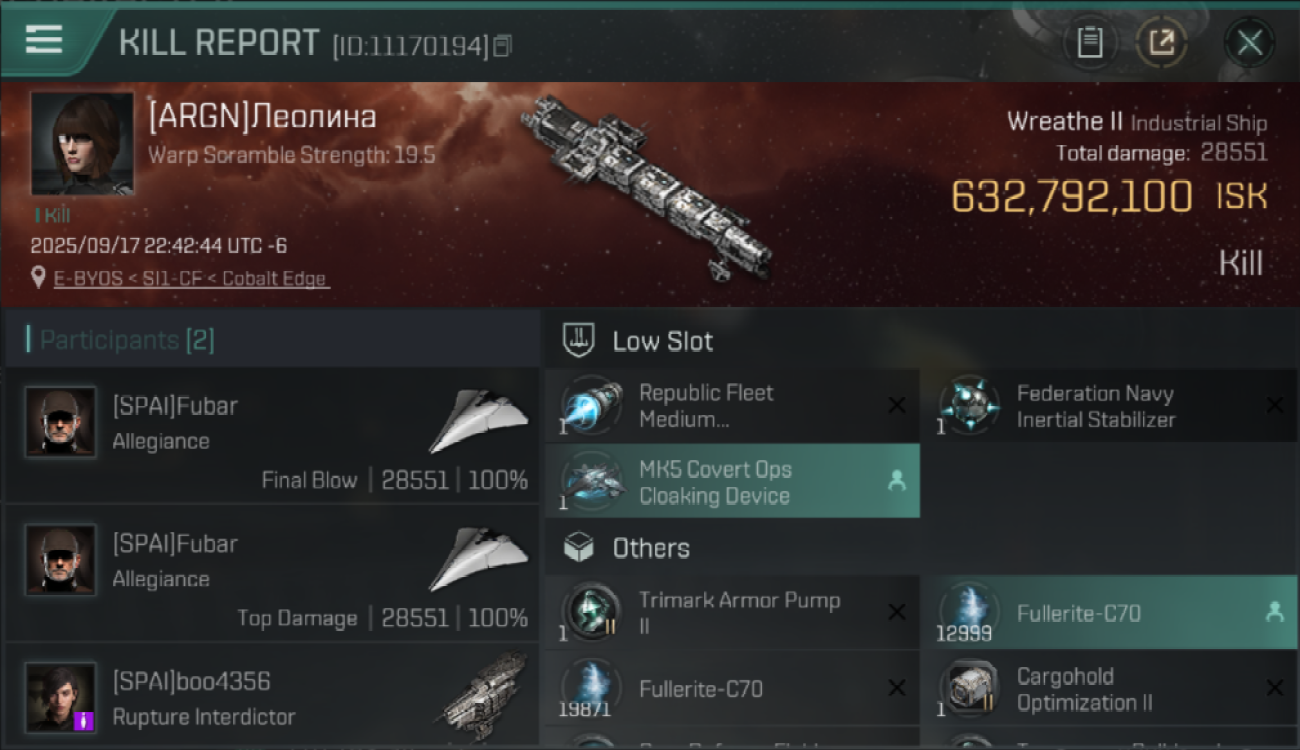This screenshot has height=750, width=1300.
Task: Open boo4356's pilot portrait
Action: [x=61, y=696]
